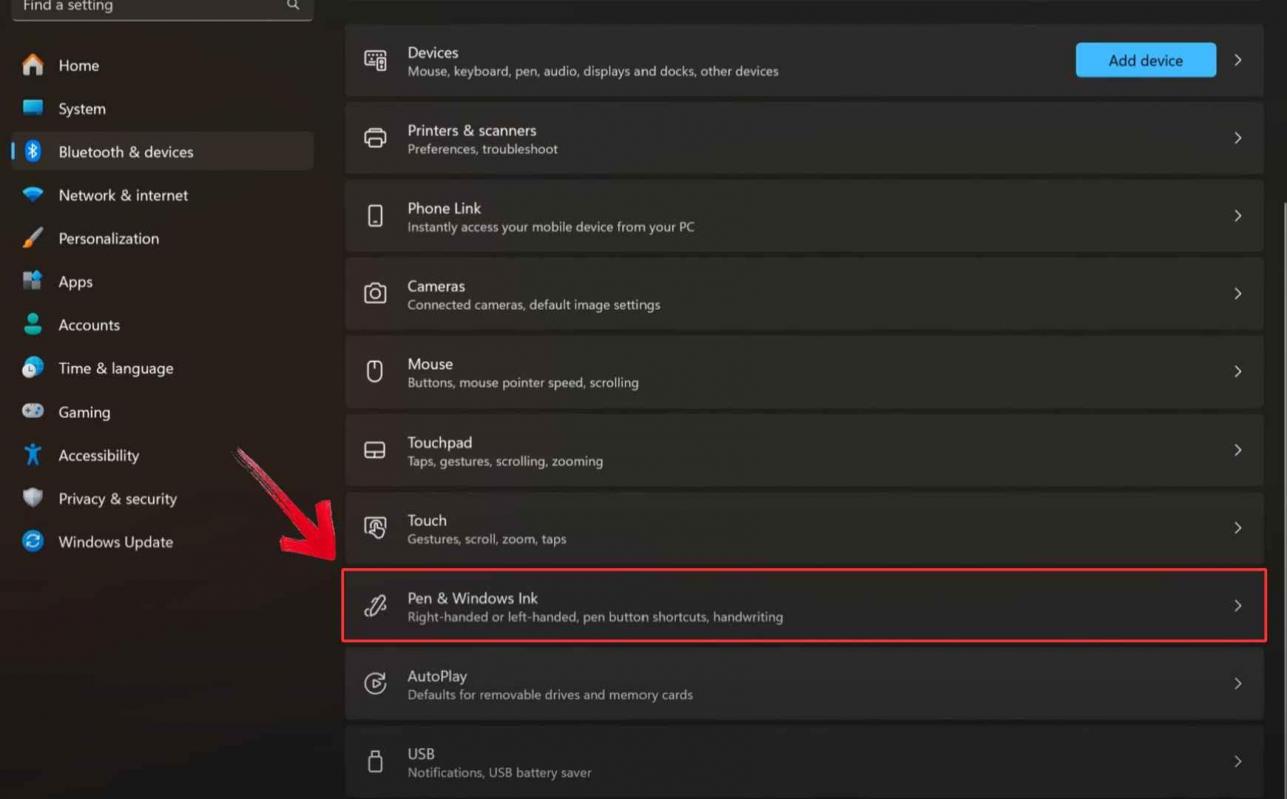Screen dimensions: 1287x799
Task: Click the Touchpad row icon
Action: (x=375, y=450)
